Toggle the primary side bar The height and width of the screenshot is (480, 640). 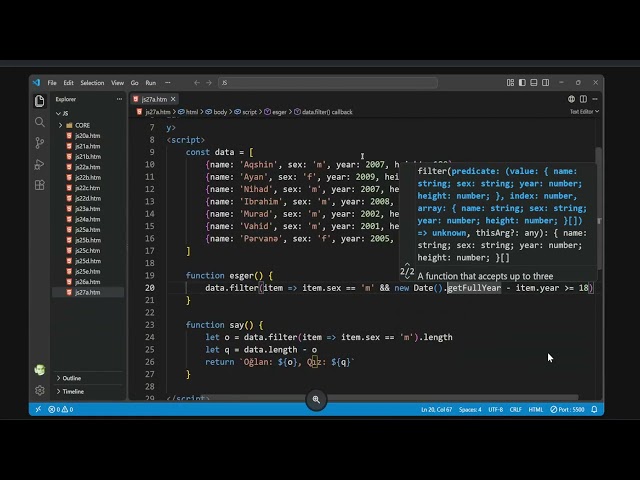click(x=522, y=83)
